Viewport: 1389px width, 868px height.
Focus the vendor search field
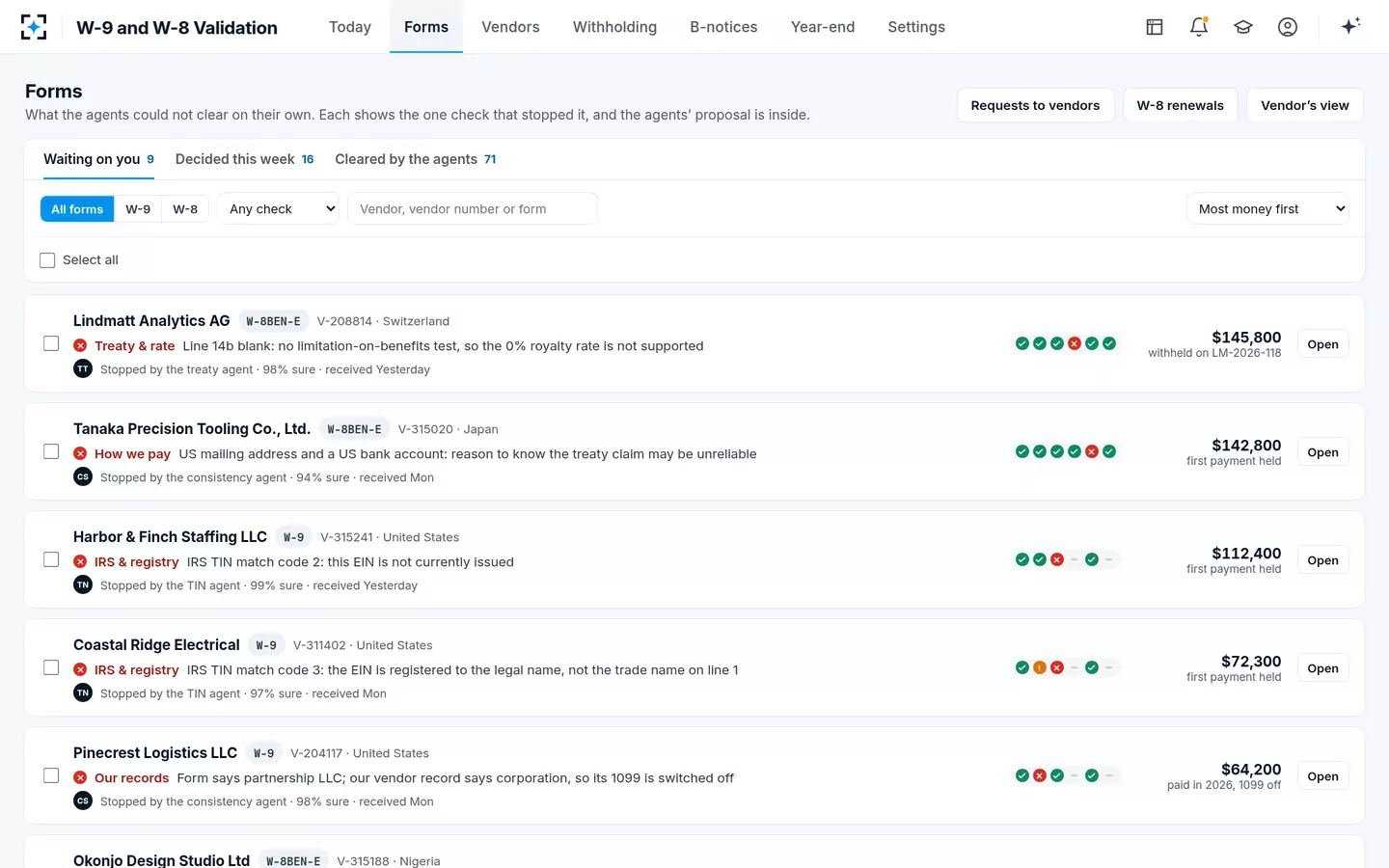click(472, 208)
